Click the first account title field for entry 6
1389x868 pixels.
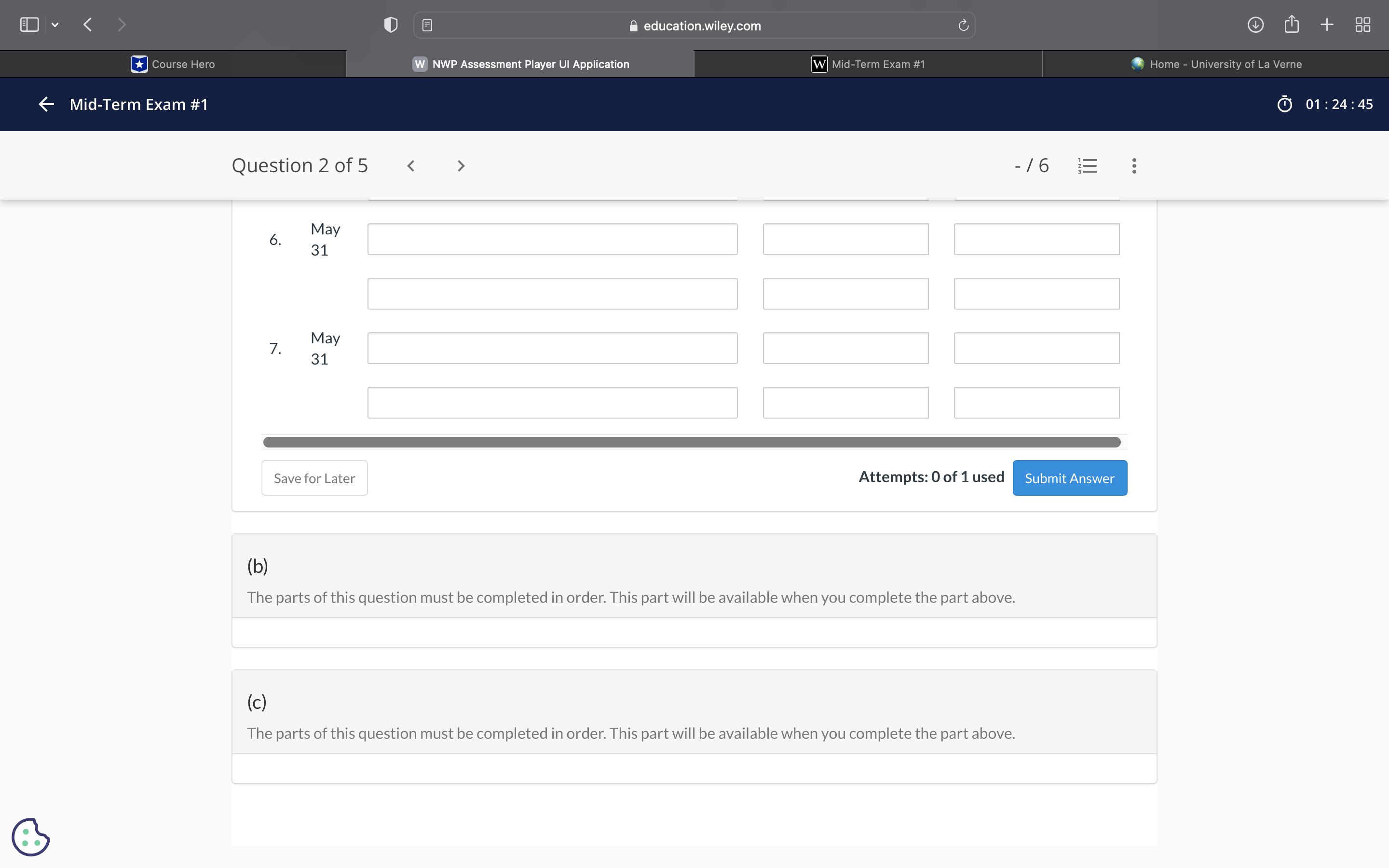552,239
